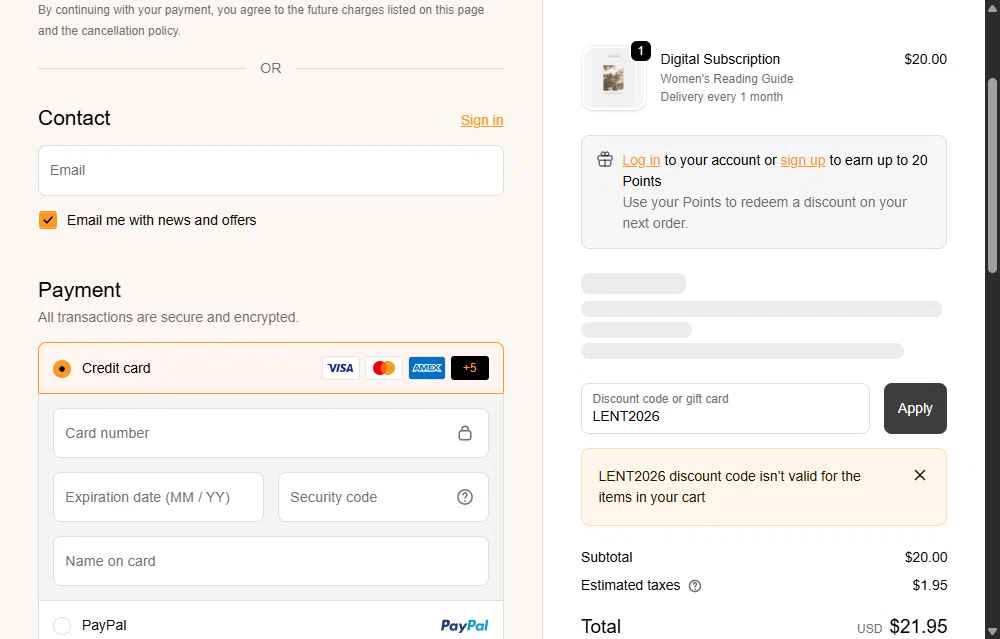Click the Contact section heading
Viewport: 1000px width, 639px height.
pos(74,118)
